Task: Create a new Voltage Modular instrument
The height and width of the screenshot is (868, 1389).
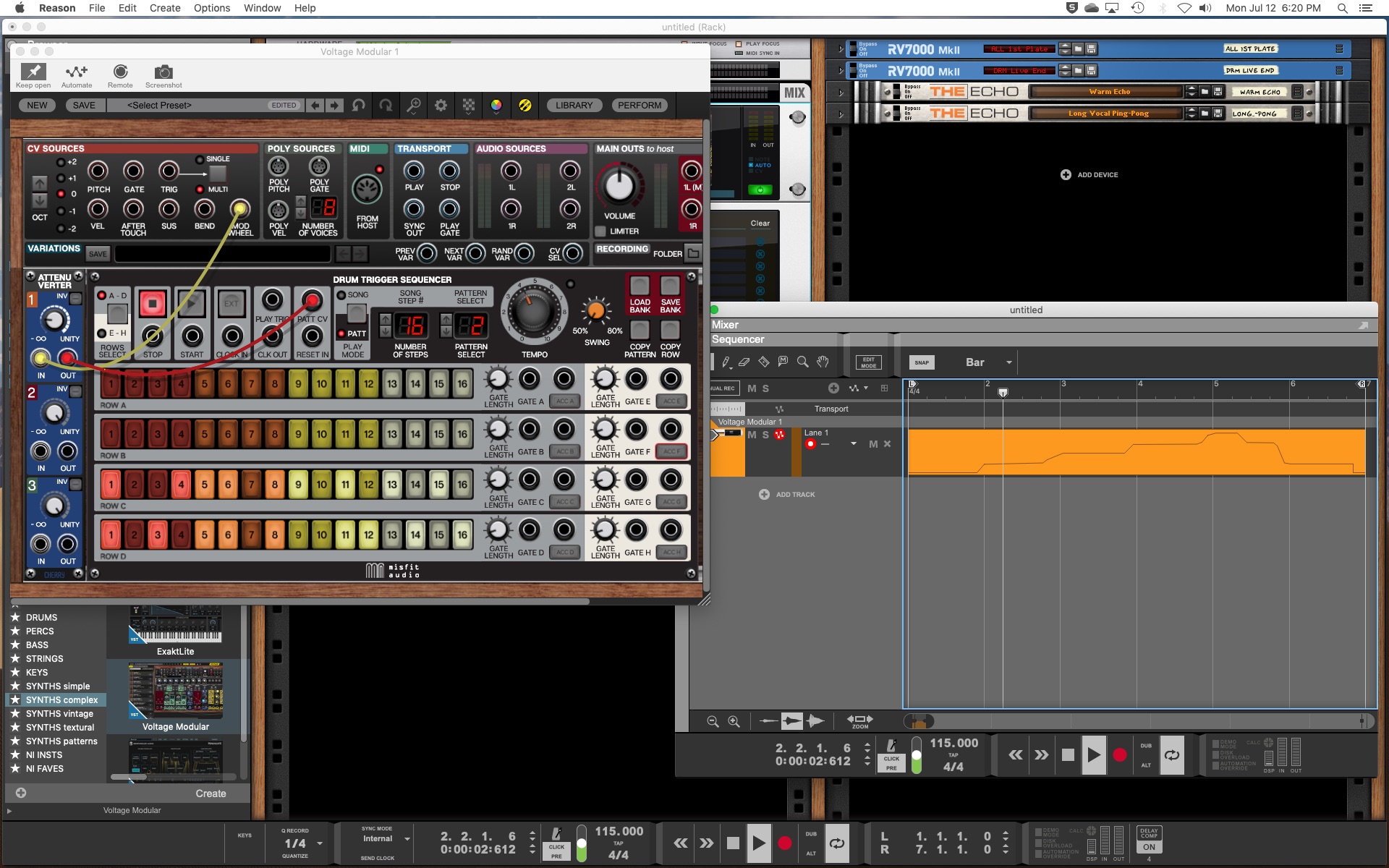Action: [x=210, y=791]
